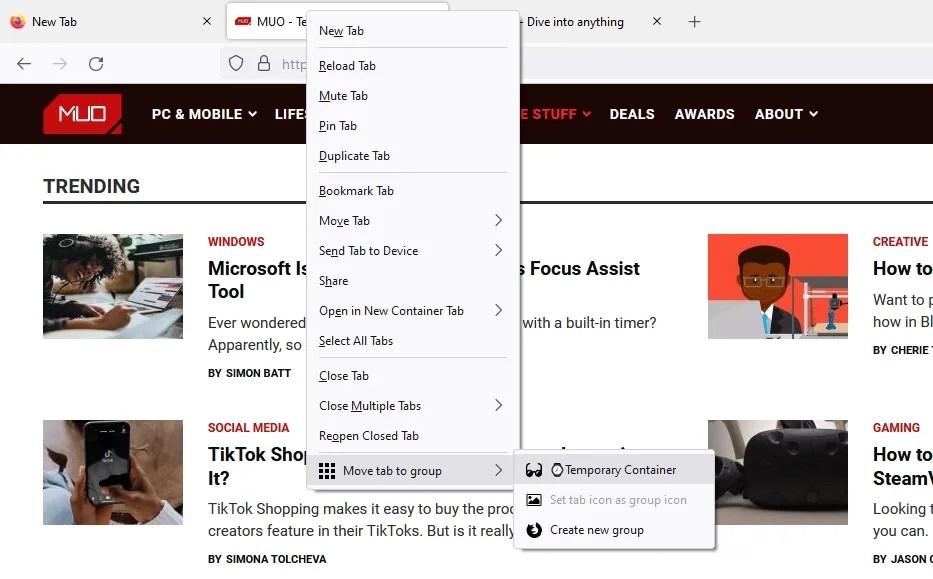Click the grid icon beside Move tab to group
The height and width of the screenshot is (579, 933).
(x=328, y=470)
